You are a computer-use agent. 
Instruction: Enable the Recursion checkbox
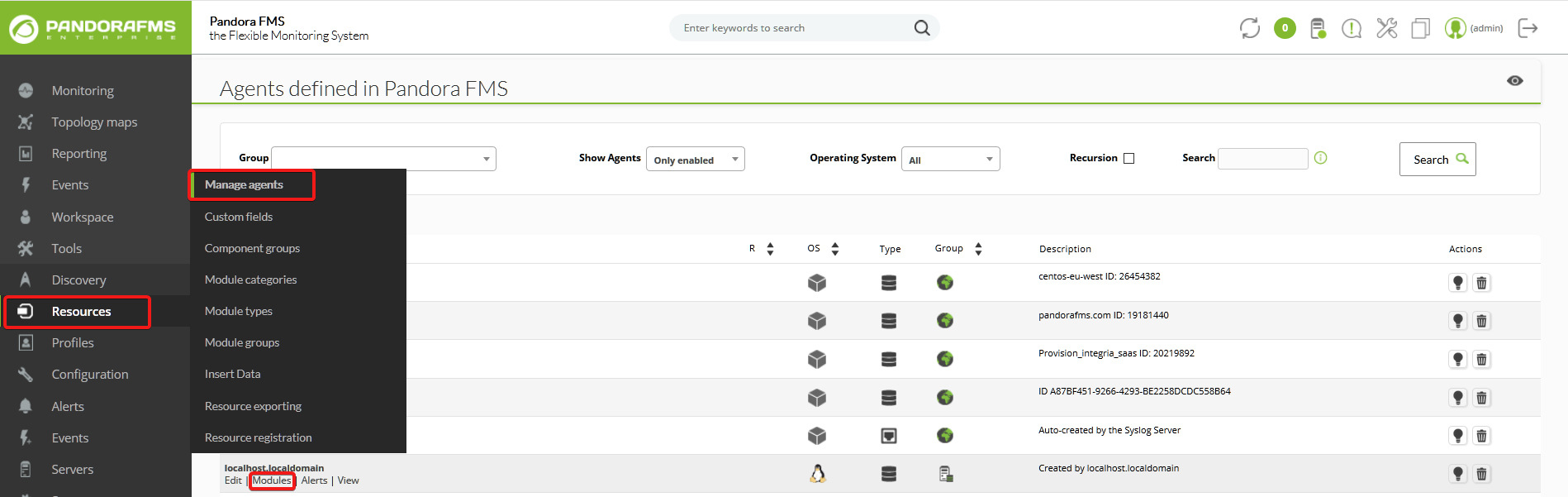coord(1129,158)
